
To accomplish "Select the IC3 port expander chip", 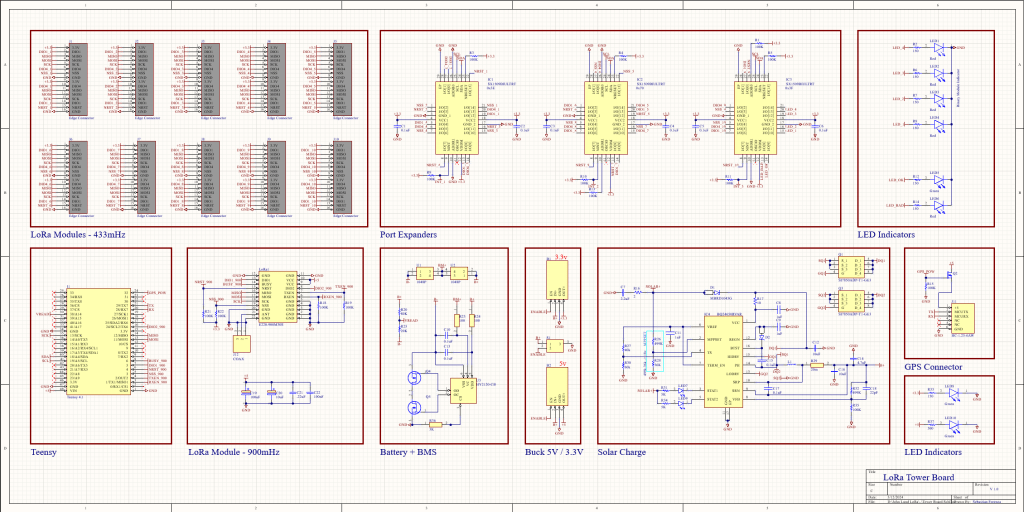I will click(757, 119).
